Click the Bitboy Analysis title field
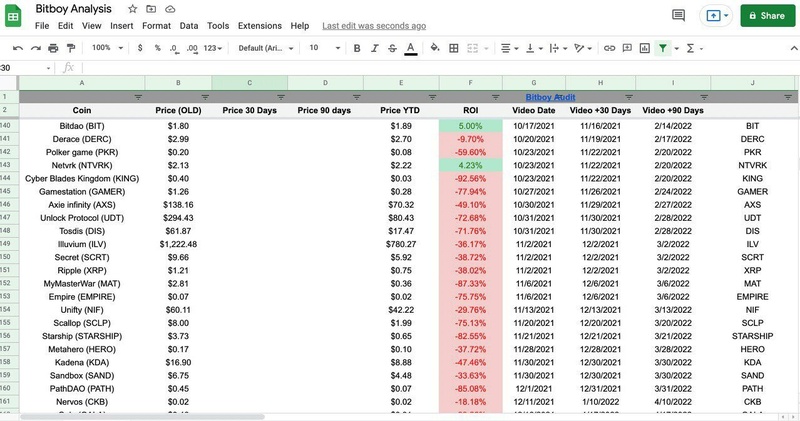This screenshot has width=800, height=421. (73, 9)
